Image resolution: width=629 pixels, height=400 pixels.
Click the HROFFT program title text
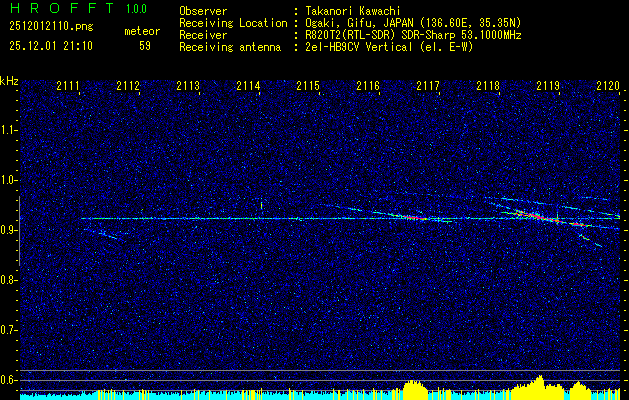62,8
